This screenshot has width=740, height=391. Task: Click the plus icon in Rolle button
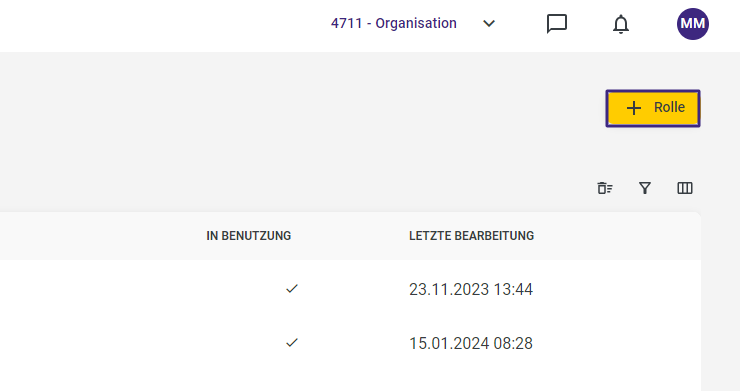tap(634, 108)
